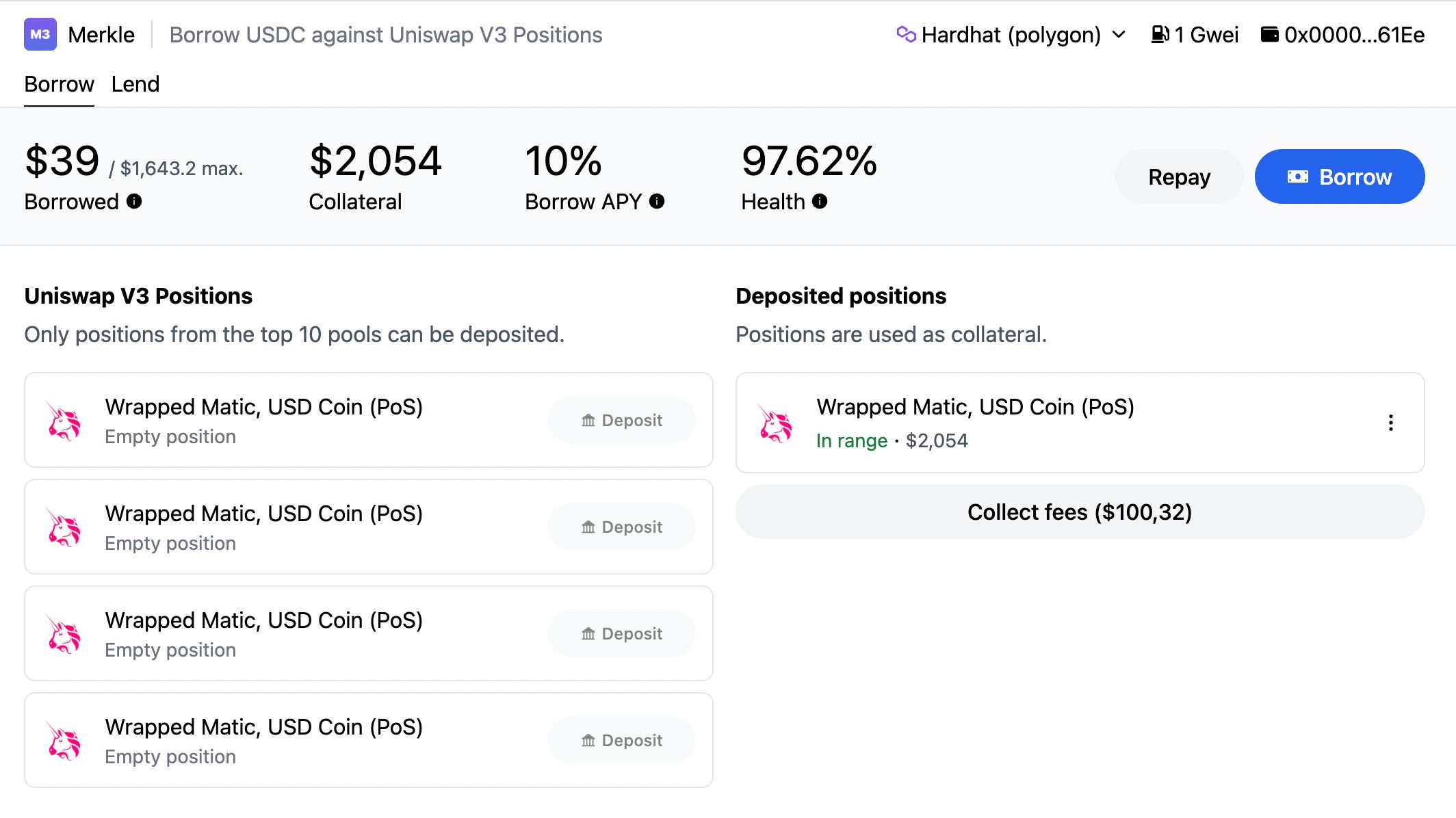Open the Borrowed info tooltip icon
Image resolution: width=1456 pixels, height=818 pixels.
coord(134,201)
